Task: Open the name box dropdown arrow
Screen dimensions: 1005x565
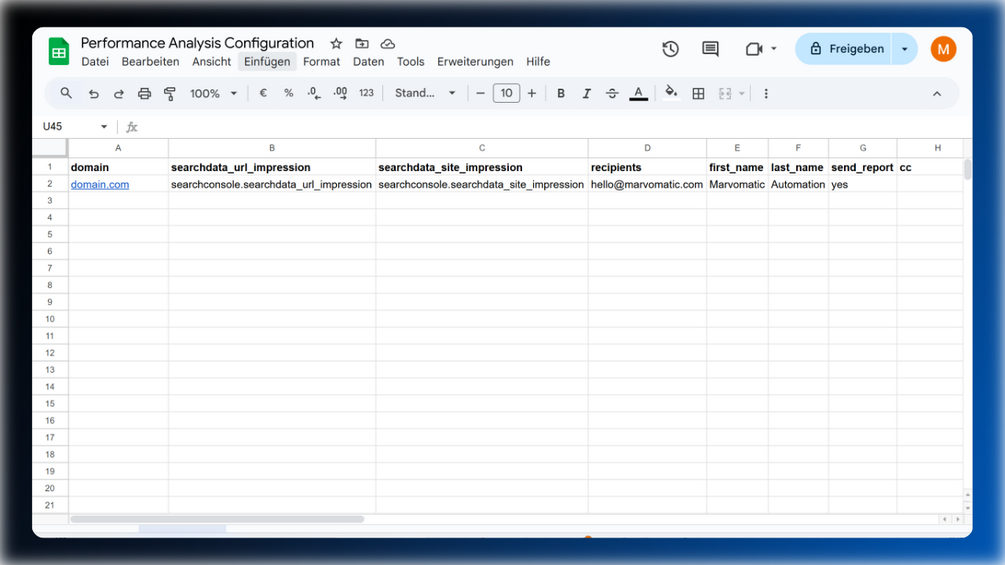Action: point(104,127)
